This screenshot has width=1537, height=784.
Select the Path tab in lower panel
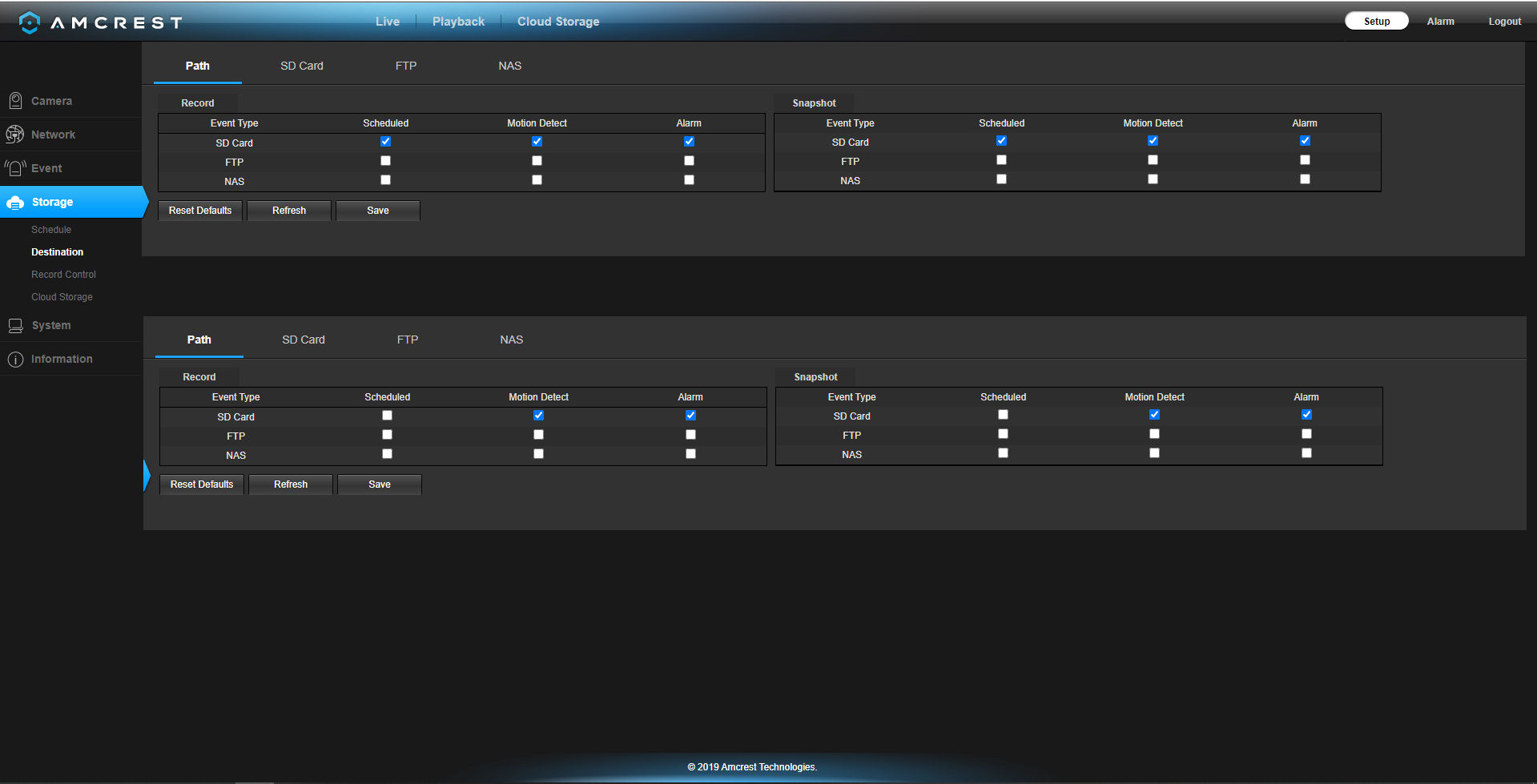coord(199,340)
